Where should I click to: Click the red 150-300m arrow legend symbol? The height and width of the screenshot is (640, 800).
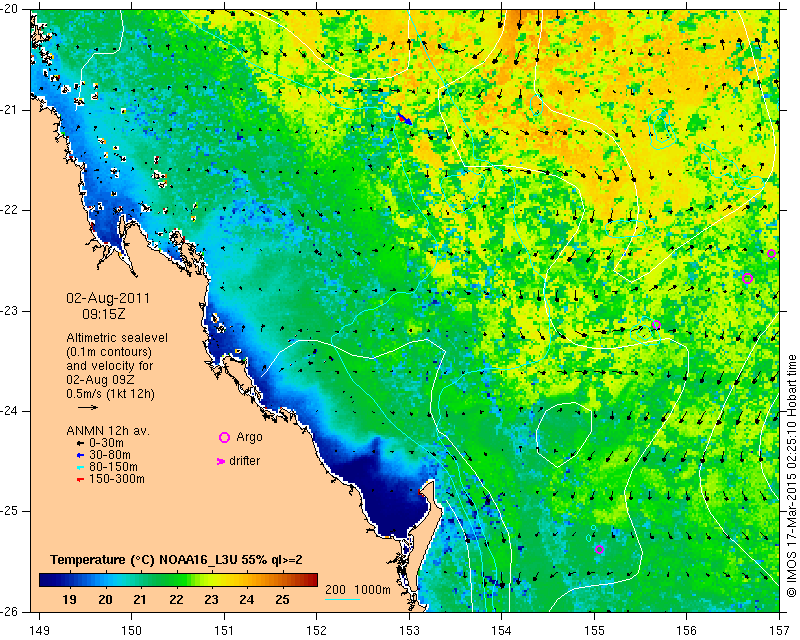pos(80,479)
